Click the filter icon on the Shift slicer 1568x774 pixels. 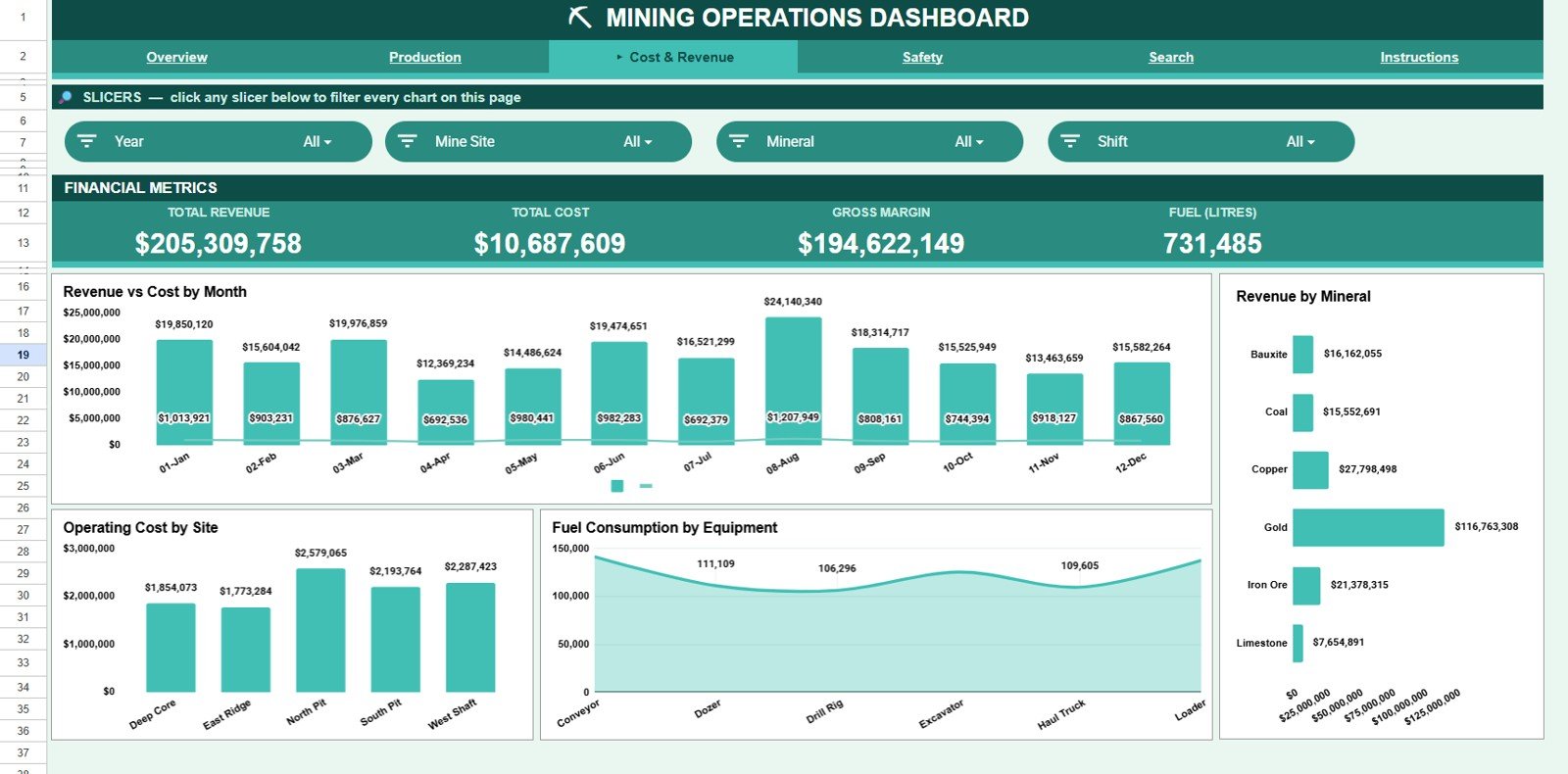coord(1070,141)
